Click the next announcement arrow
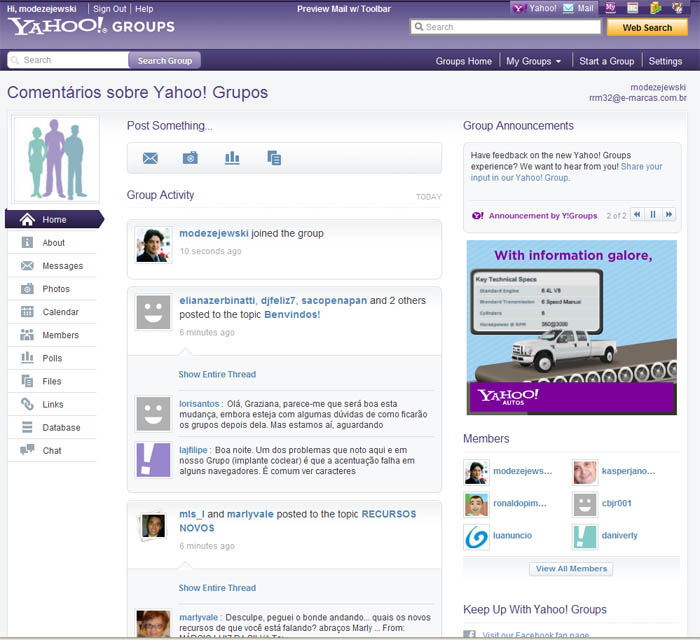This screenshot has width=700, height=640. 669,215
